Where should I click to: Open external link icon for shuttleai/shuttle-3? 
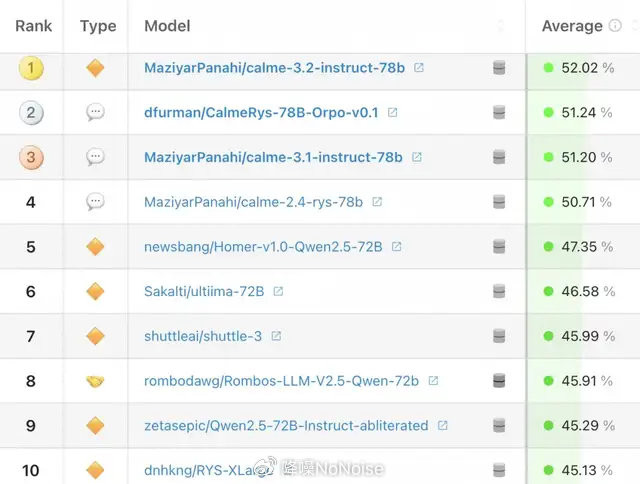click(276, 336)
